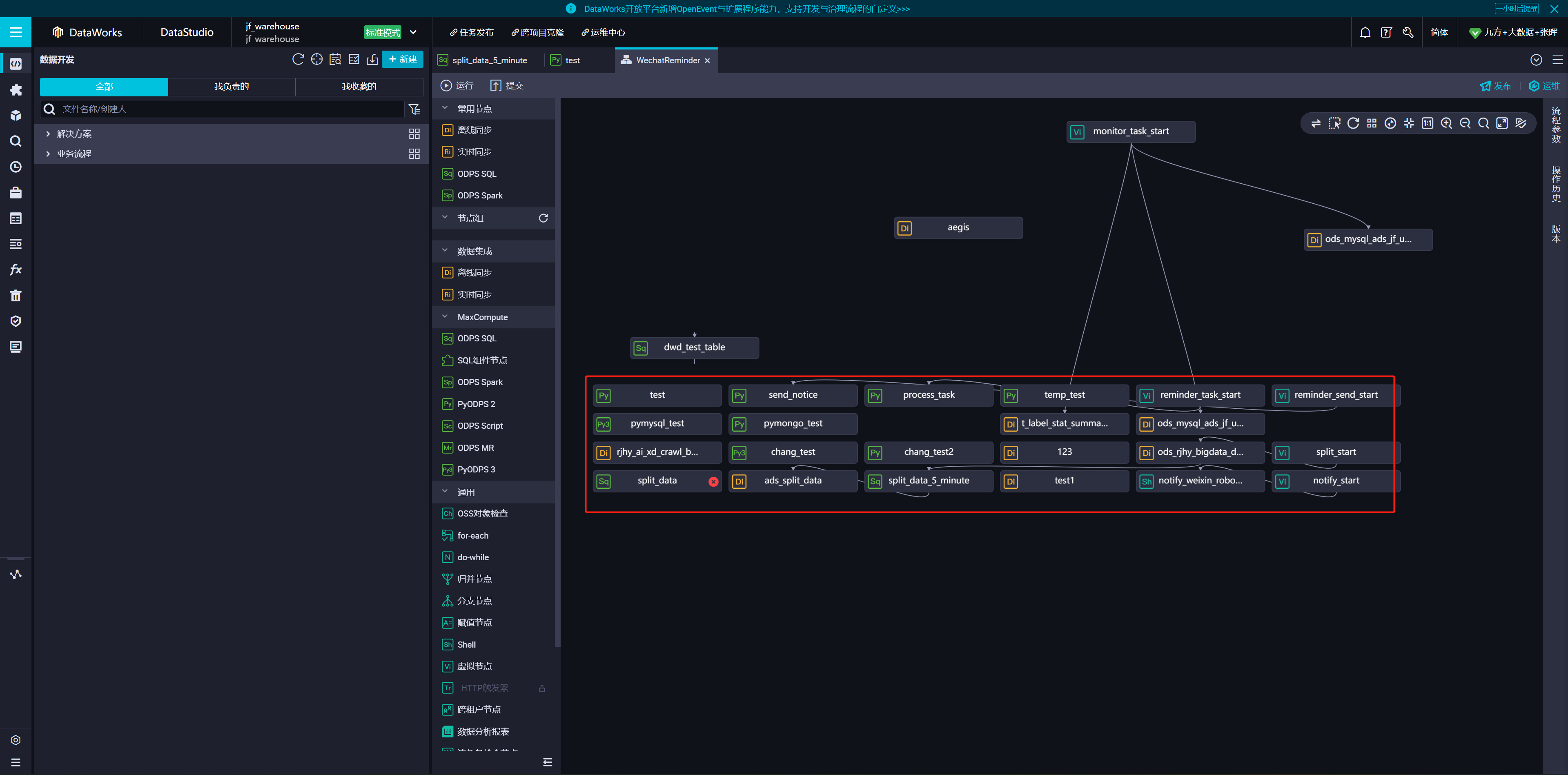Viewport: 1568px width, 775px height.
Task: Open the jf_warehouse workspace dropdown arrow
Action: [x=413, y=32]
